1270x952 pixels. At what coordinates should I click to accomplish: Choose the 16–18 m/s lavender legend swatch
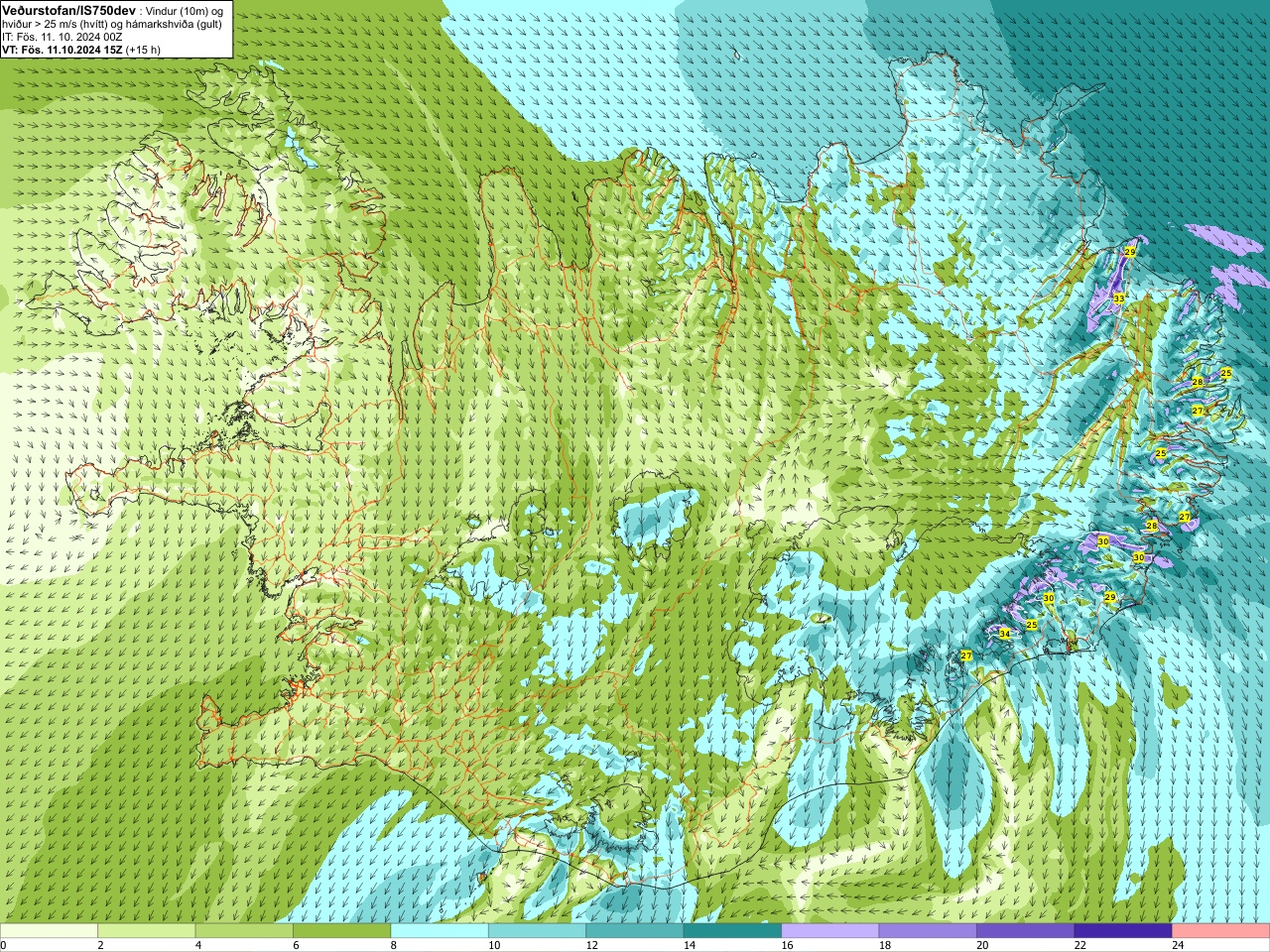(830, 931)
